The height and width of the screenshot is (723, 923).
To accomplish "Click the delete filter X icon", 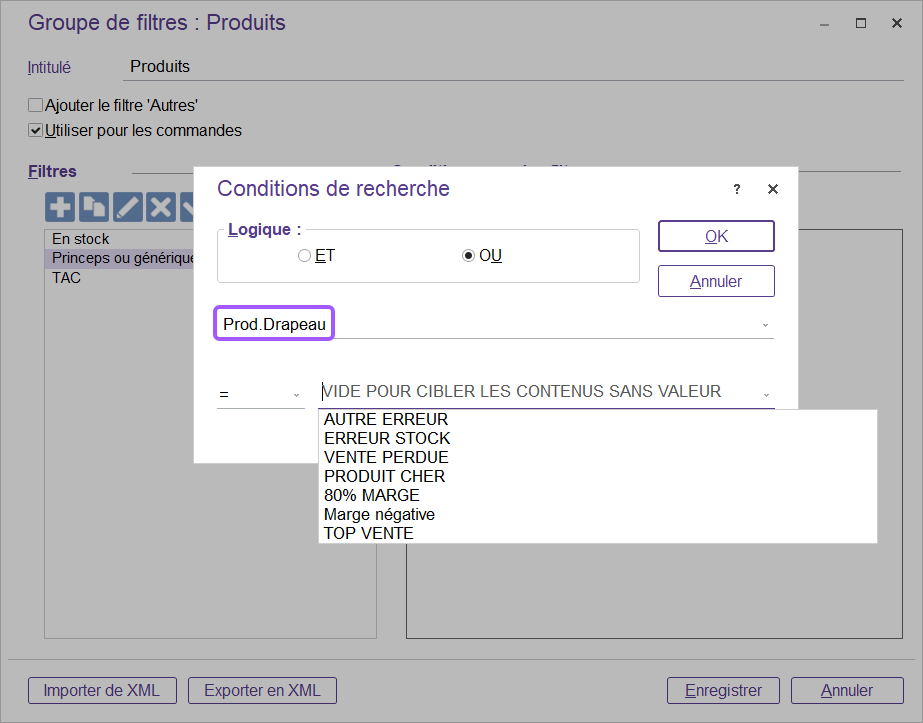I will pyautogui.click(x=160, y=207).
